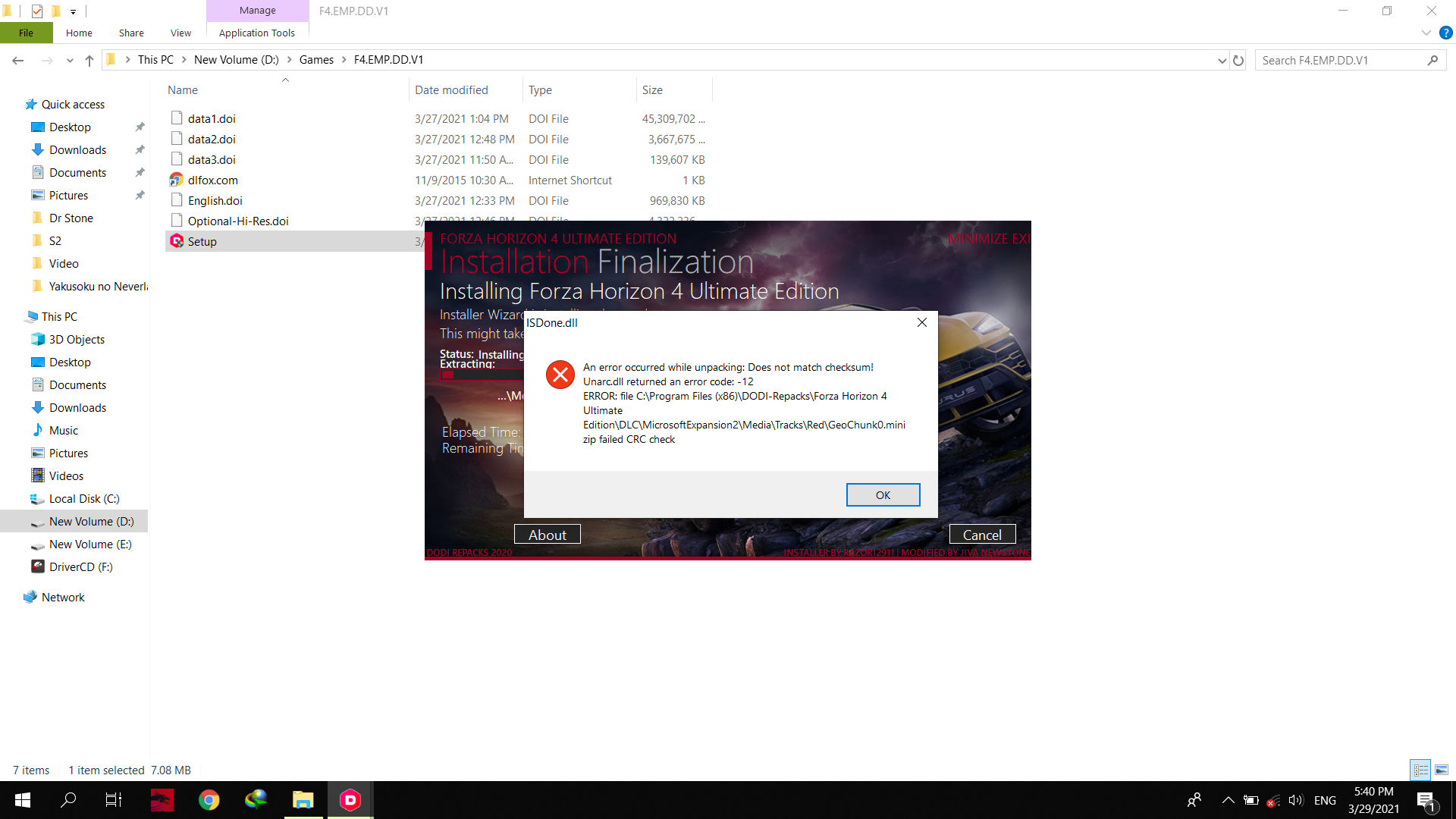
Task: Click the refresh button beside address bar
Action: (1238, 61)
